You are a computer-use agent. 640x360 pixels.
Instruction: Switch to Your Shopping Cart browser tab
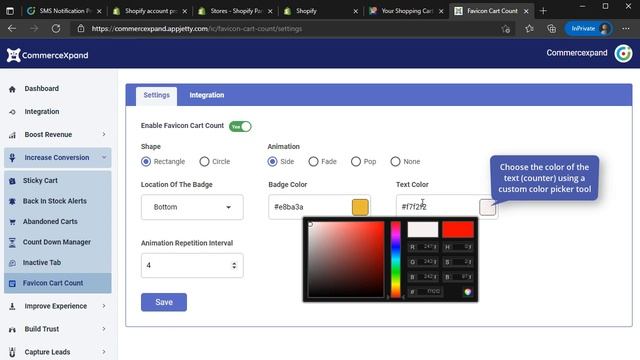405,11
